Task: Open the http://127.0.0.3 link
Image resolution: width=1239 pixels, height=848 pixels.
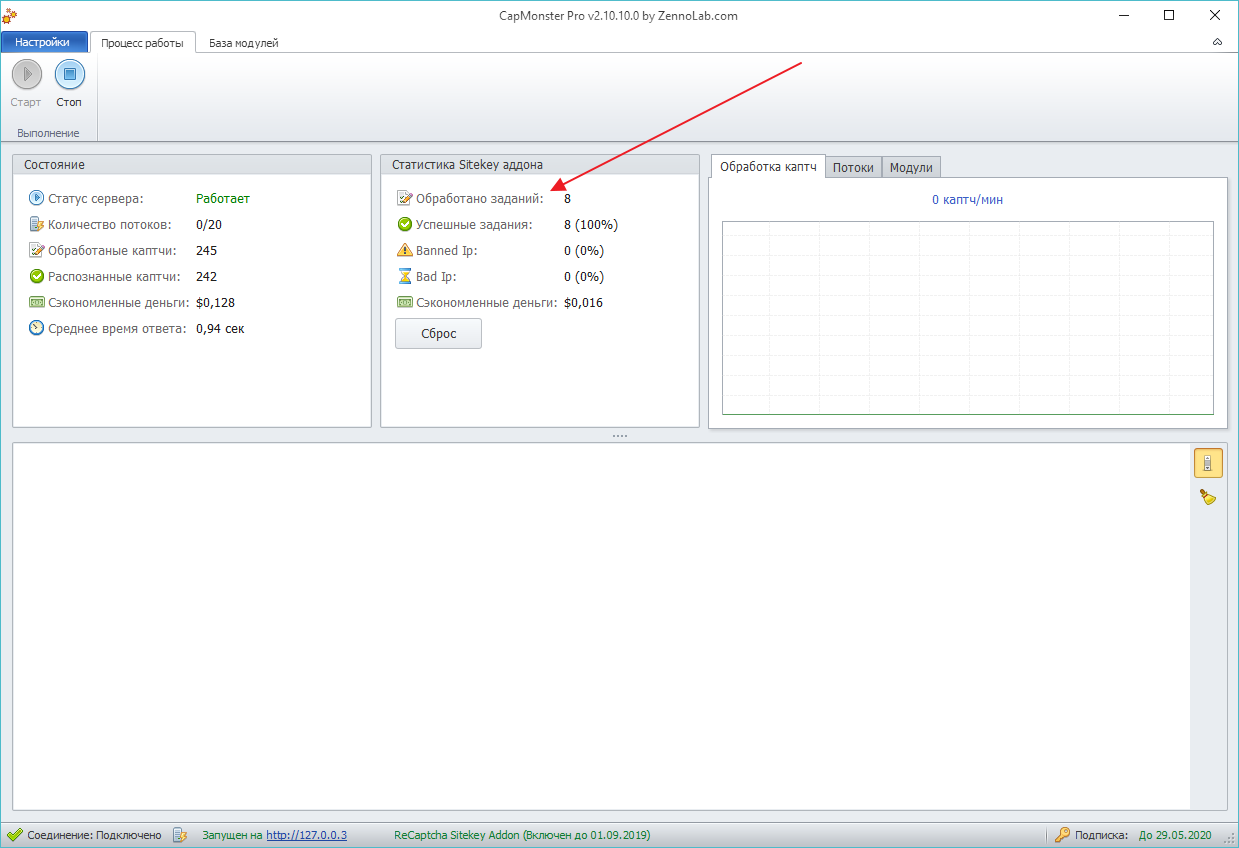Action: pyautogui.click(x=306, y=834)
